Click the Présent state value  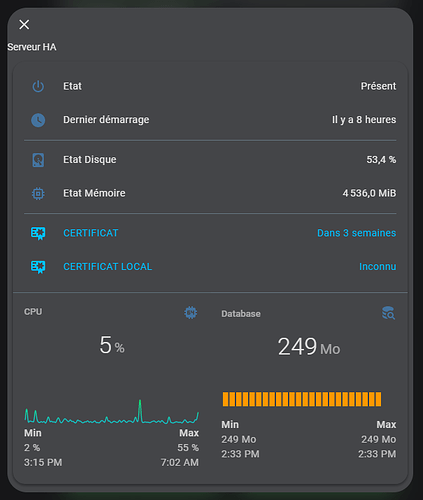coord(378,86)
